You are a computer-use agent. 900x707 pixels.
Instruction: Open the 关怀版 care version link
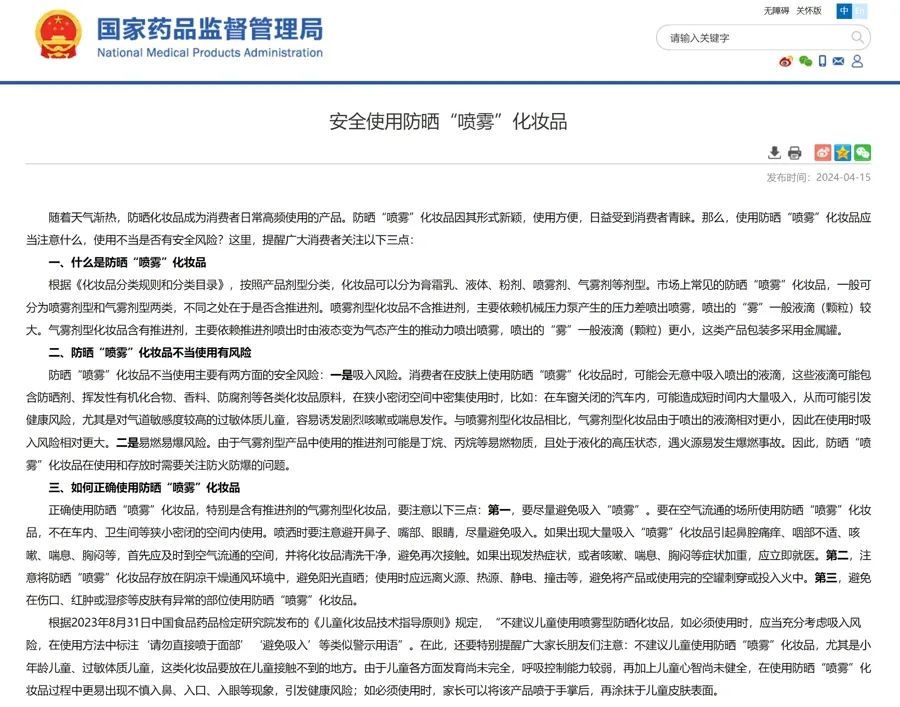point(809,11)
